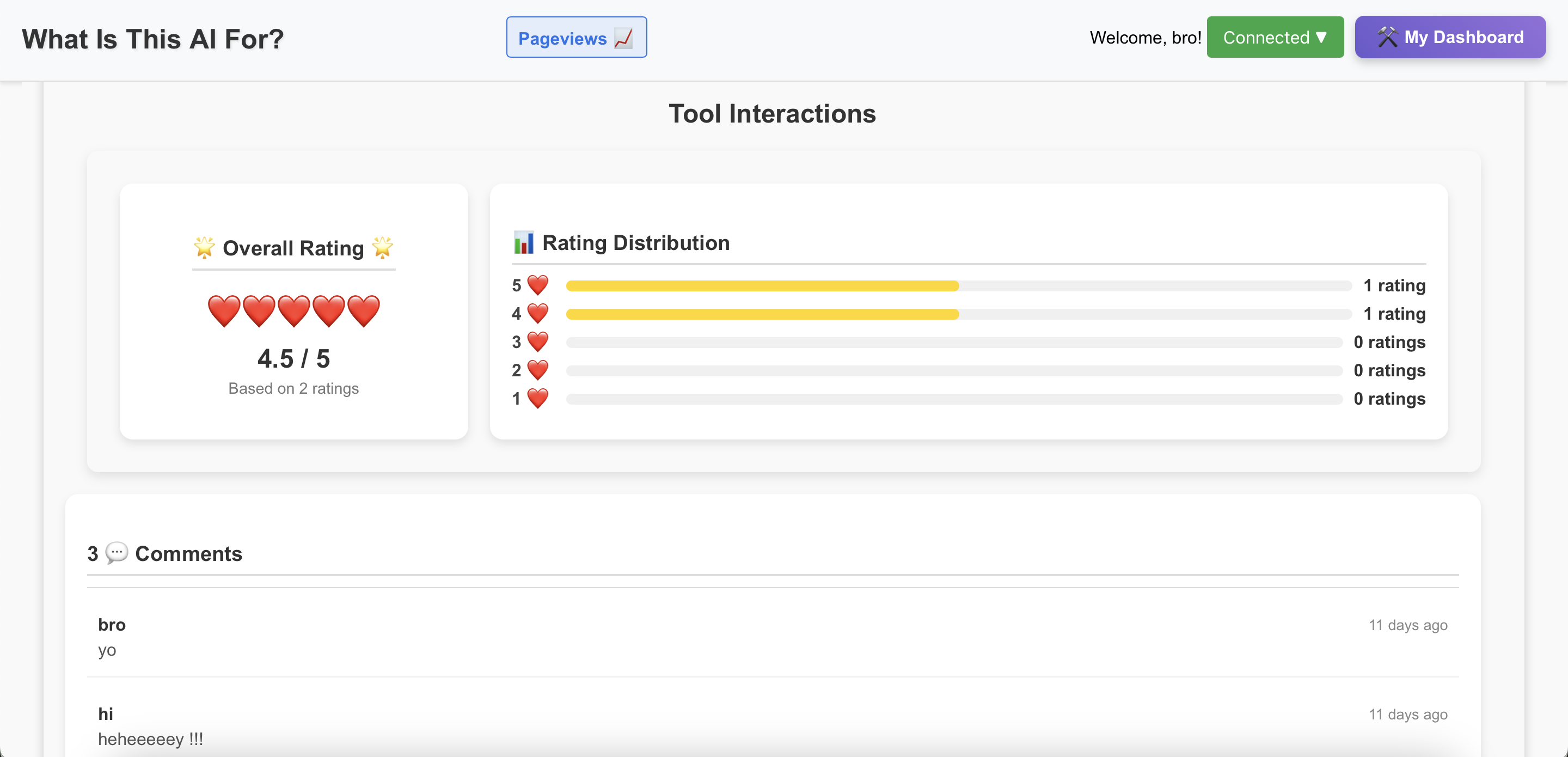Expand the Connected dropdown
This screenshot has width=1568, height=757.
click(1275, 37)
